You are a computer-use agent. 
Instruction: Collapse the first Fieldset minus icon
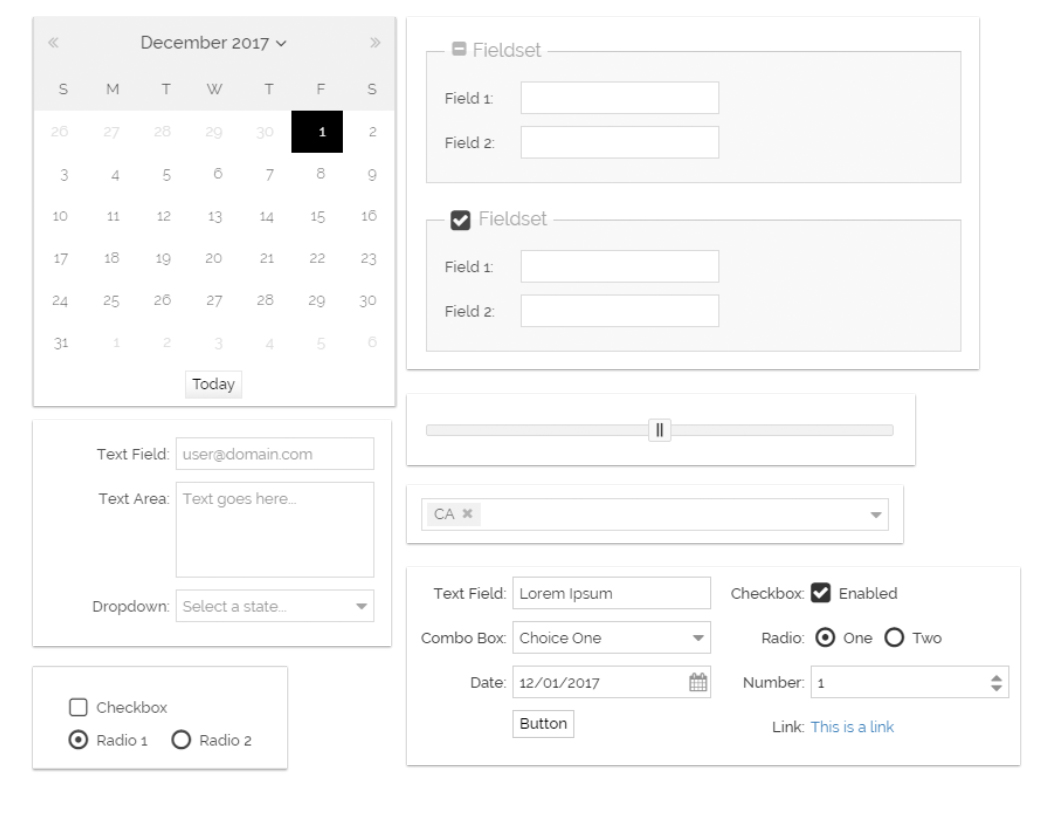click(459, 49)
